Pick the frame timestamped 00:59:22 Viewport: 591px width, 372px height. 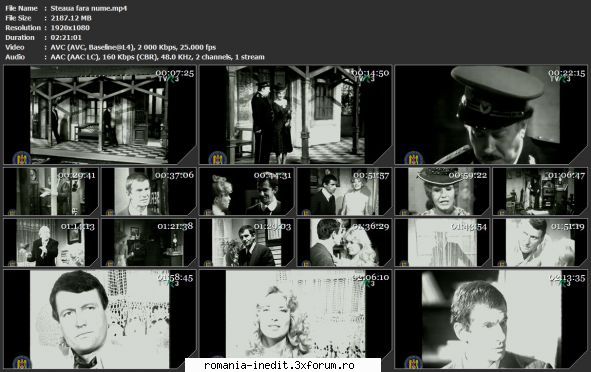click(x=442, y=191)
